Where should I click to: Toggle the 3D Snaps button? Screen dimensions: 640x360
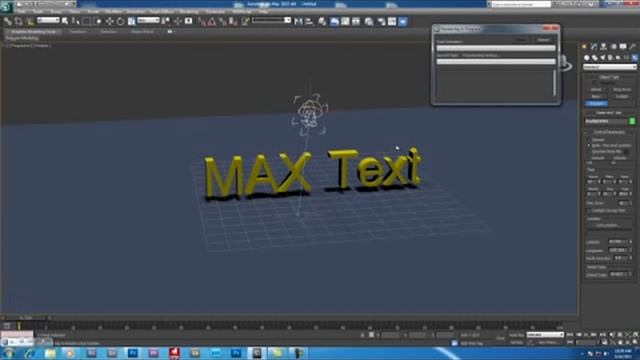[202, 21]
